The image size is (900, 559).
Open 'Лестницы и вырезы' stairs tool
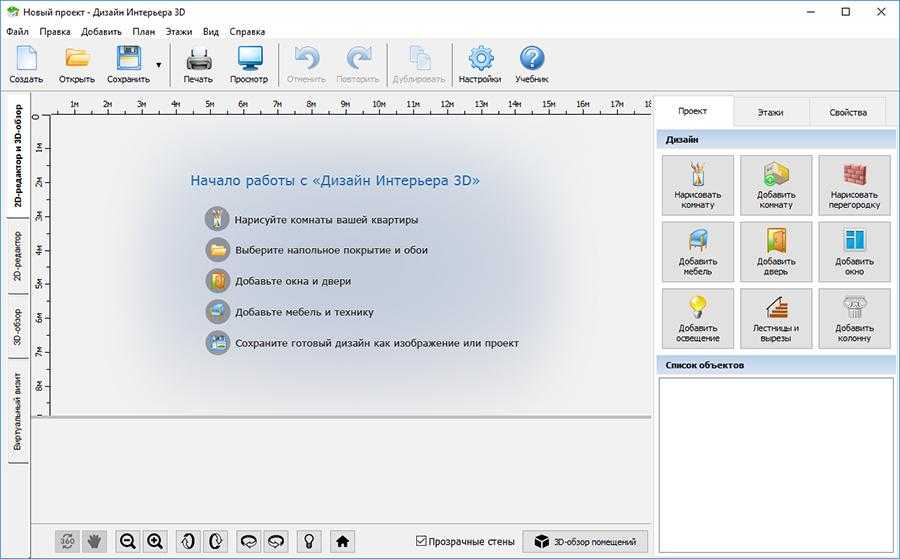(x=775, y=318)
